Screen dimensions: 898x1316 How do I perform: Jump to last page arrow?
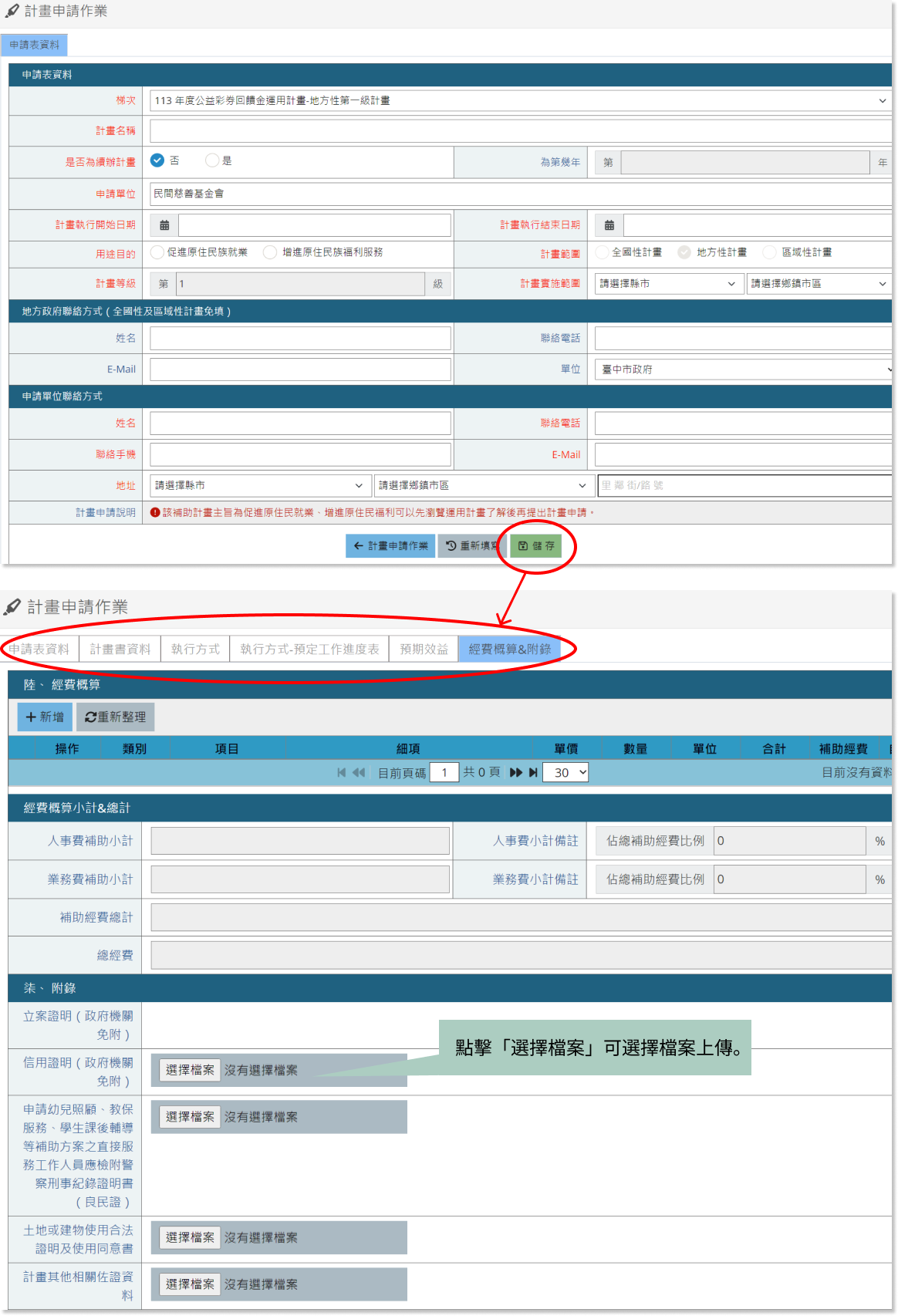tap(533, 772)
